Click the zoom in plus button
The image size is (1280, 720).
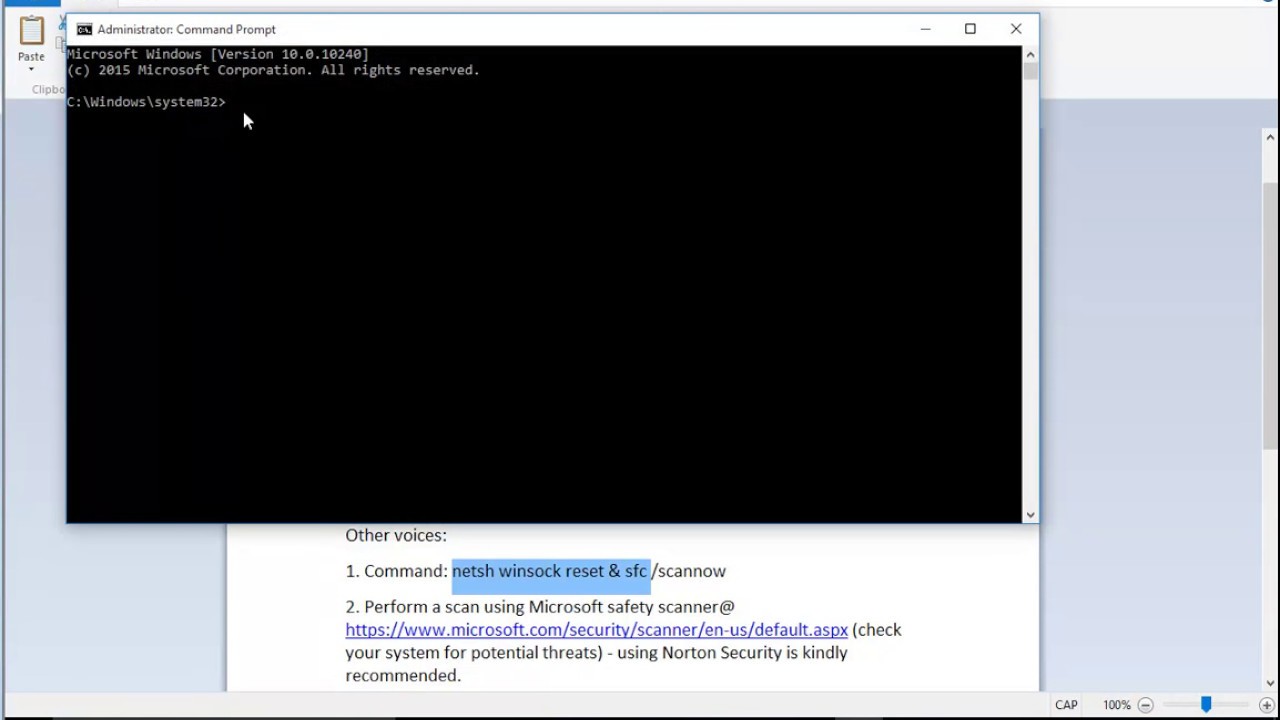[1266, 705]
